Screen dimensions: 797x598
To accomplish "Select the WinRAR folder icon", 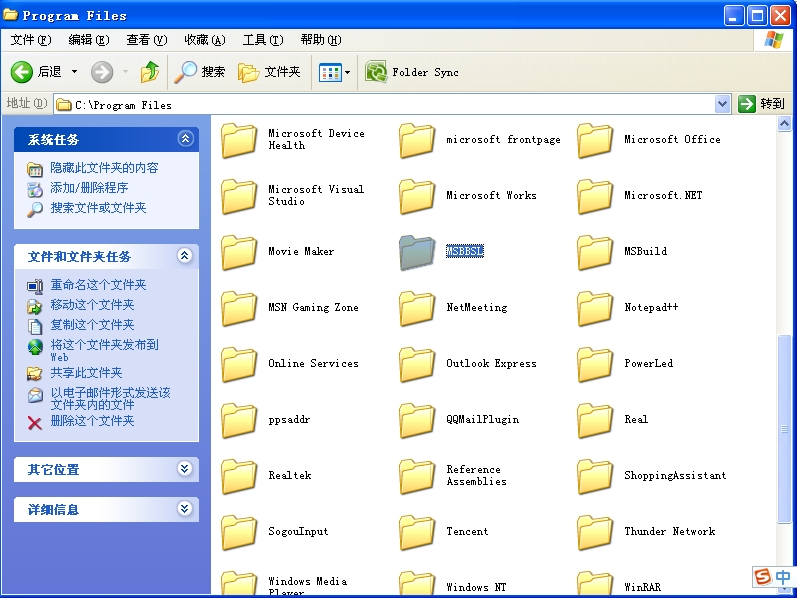I will (595, 583).
